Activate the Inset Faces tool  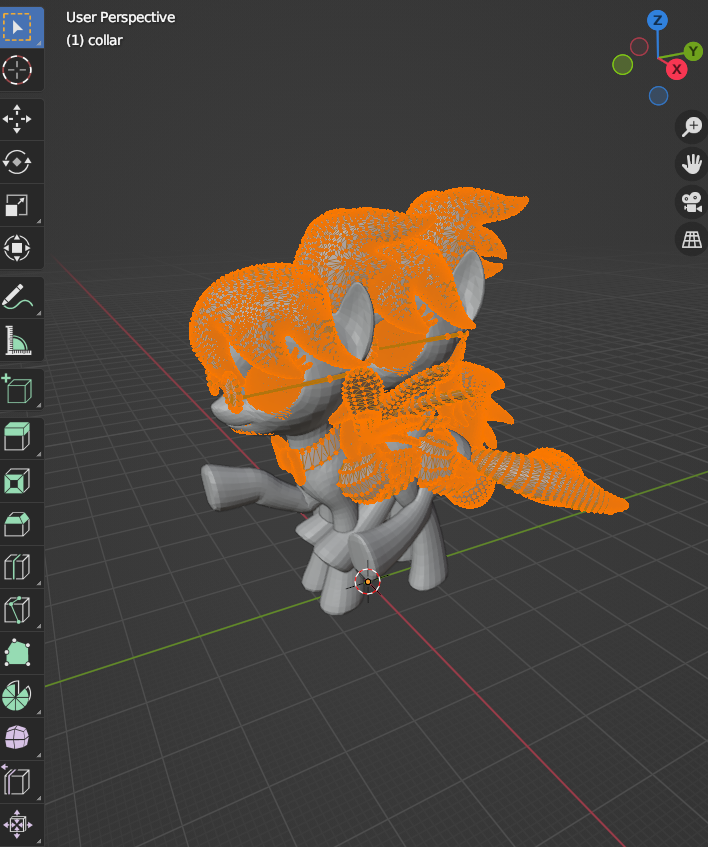[18, 481]
